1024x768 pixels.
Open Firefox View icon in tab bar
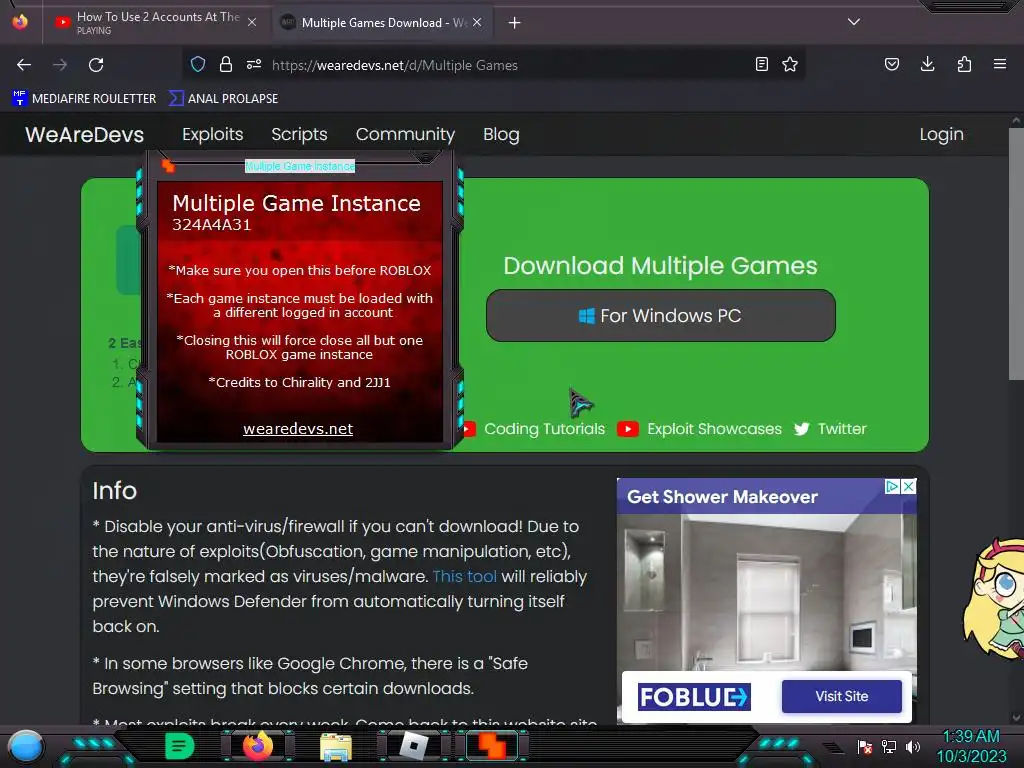pos(20,22)
